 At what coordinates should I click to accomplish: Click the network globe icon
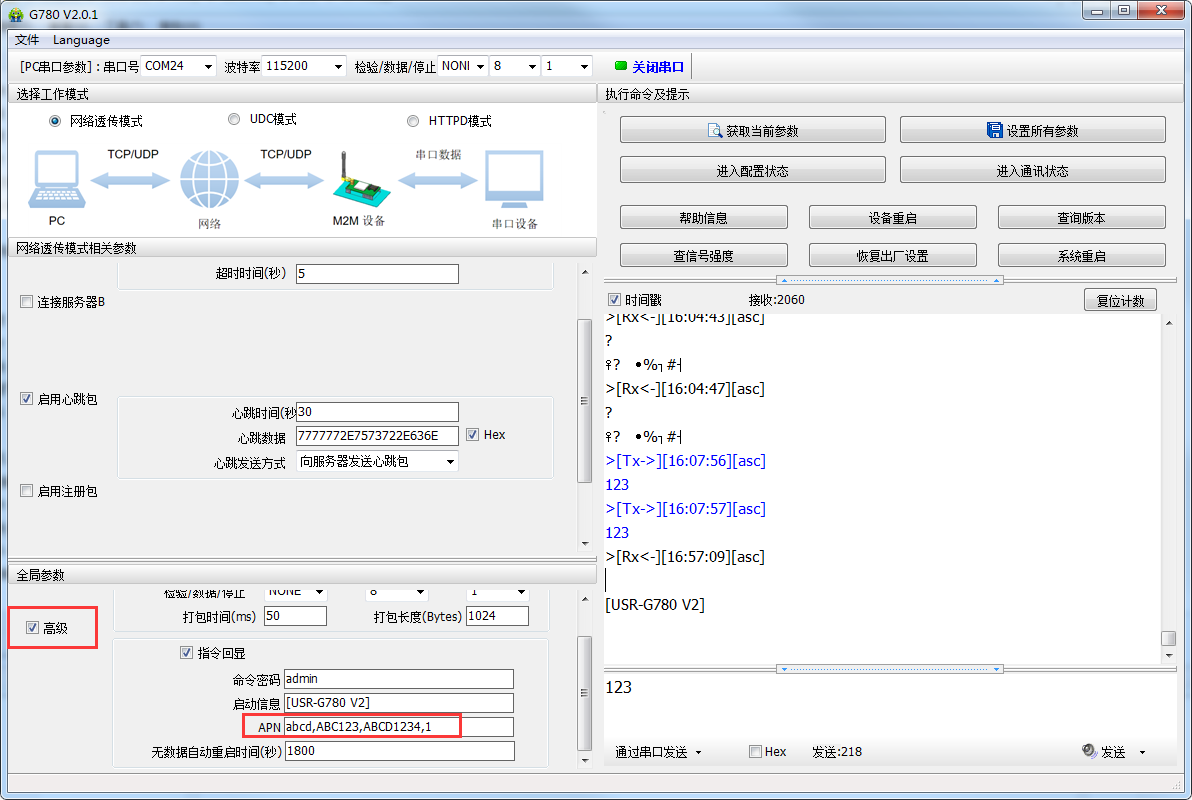point(209,181)
